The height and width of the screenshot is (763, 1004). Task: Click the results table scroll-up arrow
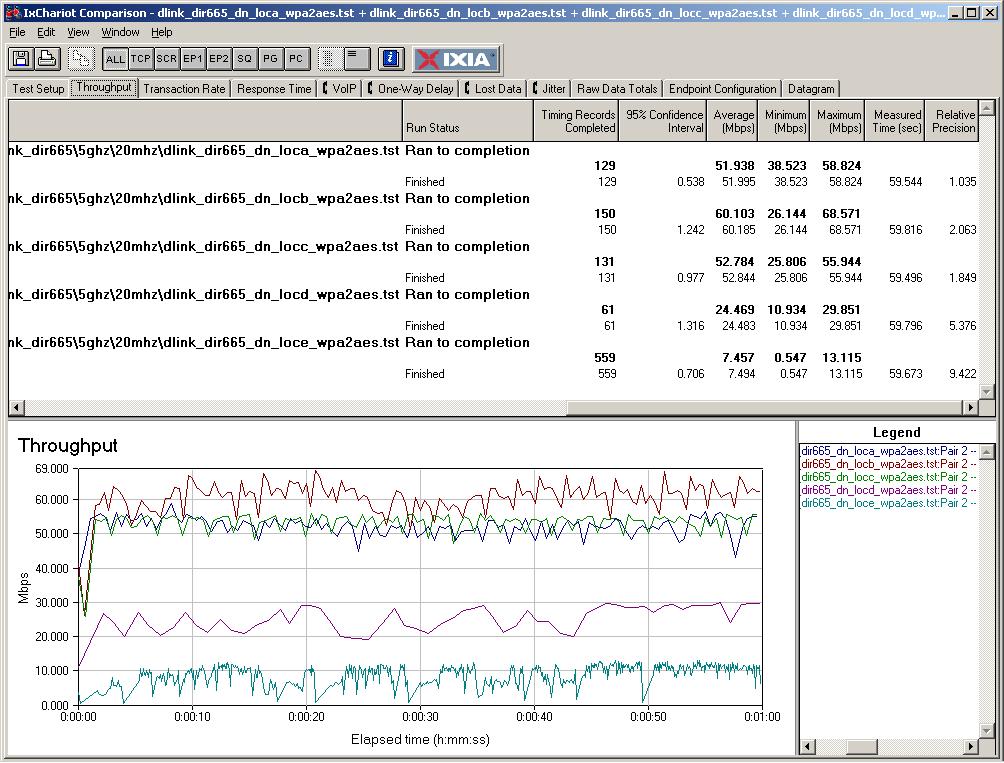click(x=987, y=108)
